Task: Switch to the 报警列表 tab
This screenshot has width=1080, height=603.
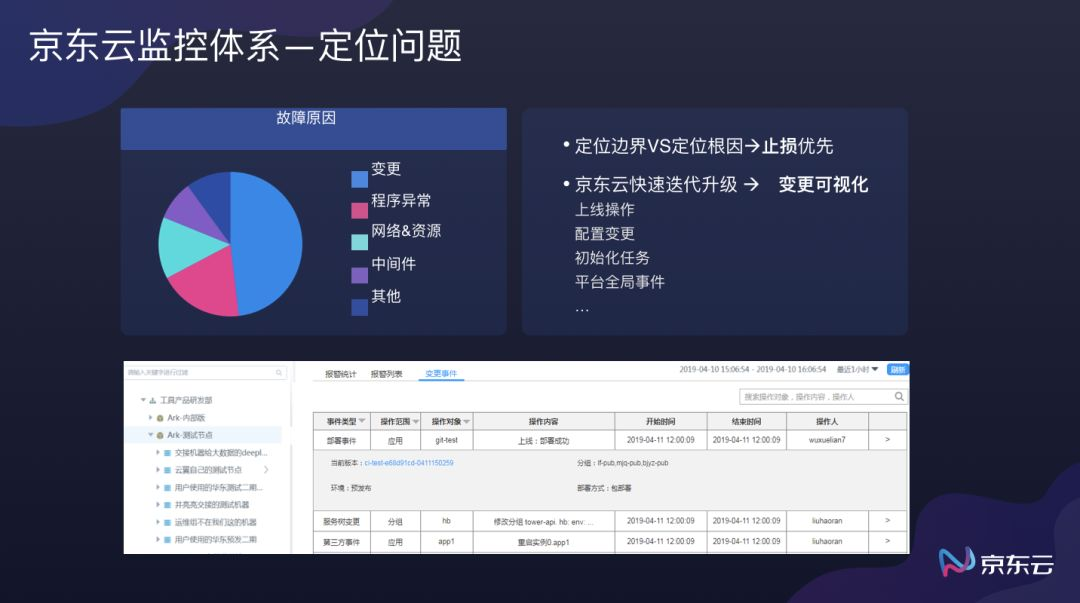Action: coord(386,374)
